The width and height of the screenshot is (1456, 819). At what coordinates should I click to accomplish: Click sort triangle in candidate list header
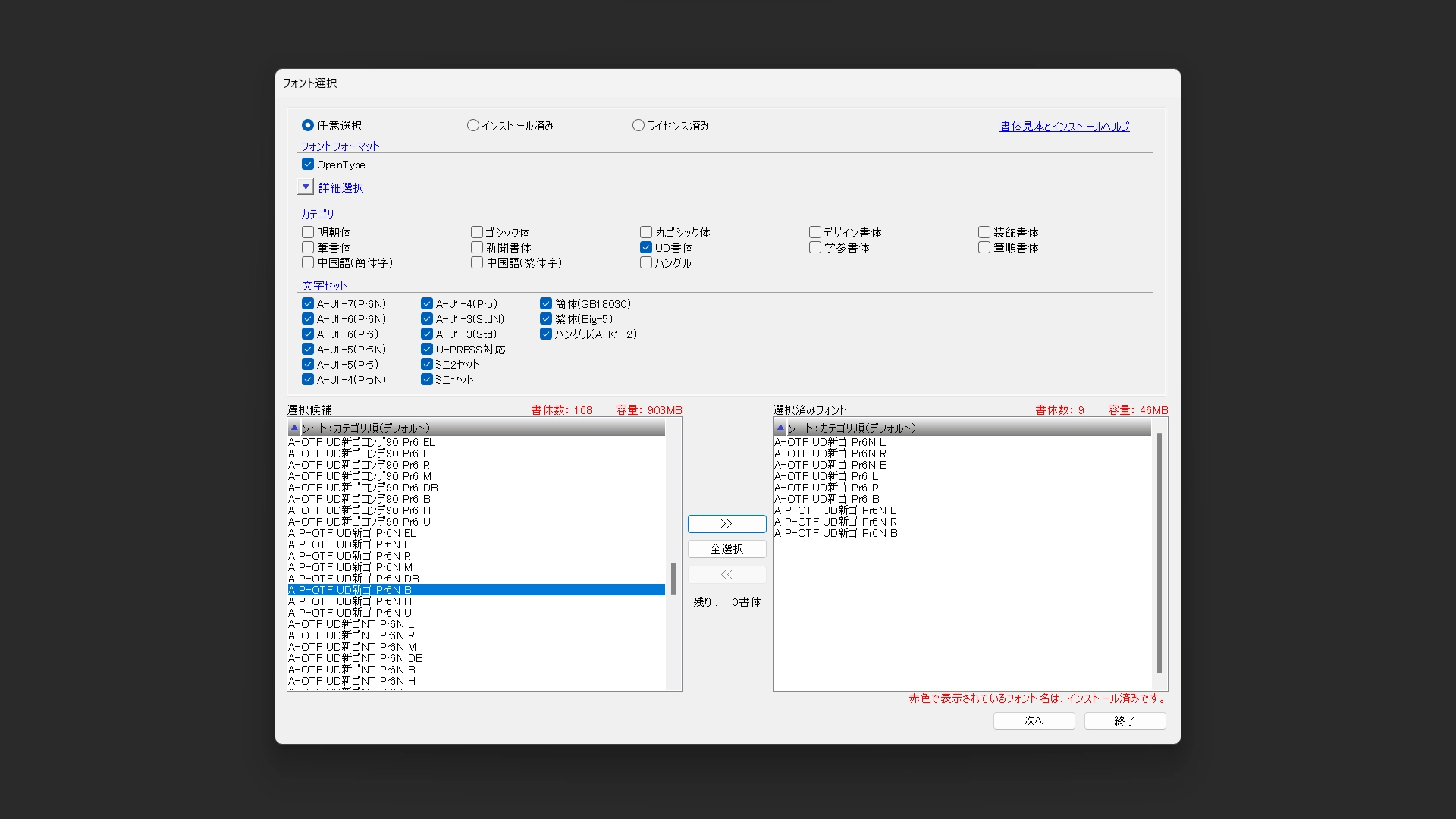tap(294, 428)
